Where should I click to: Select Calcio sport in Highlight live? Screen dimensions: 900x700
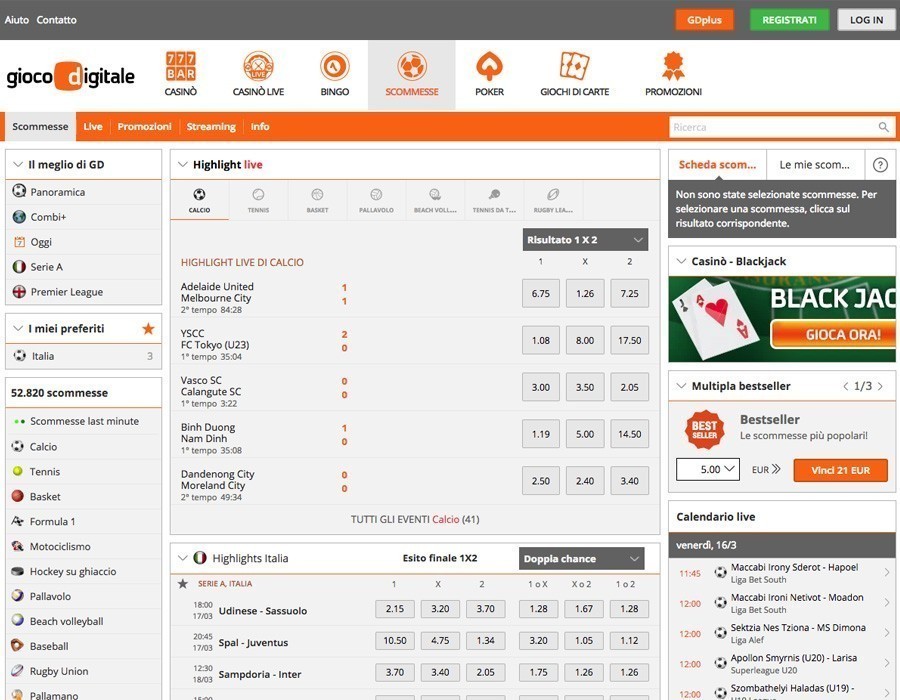pos(199,200)
